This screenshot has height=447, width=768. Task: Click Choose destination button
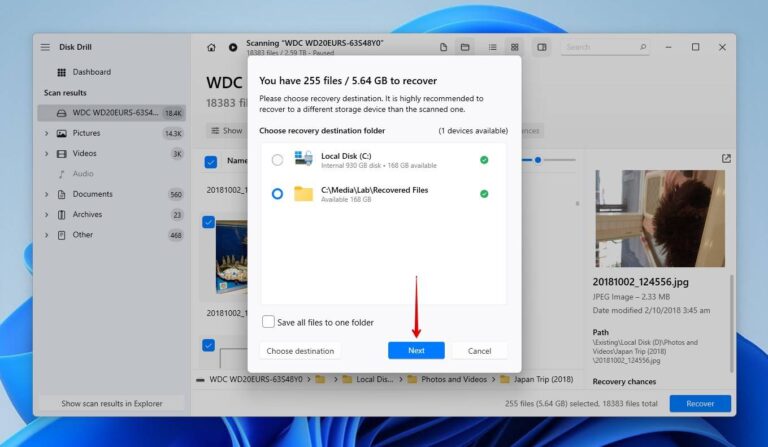pyautogui.click(x=300, y=351)
